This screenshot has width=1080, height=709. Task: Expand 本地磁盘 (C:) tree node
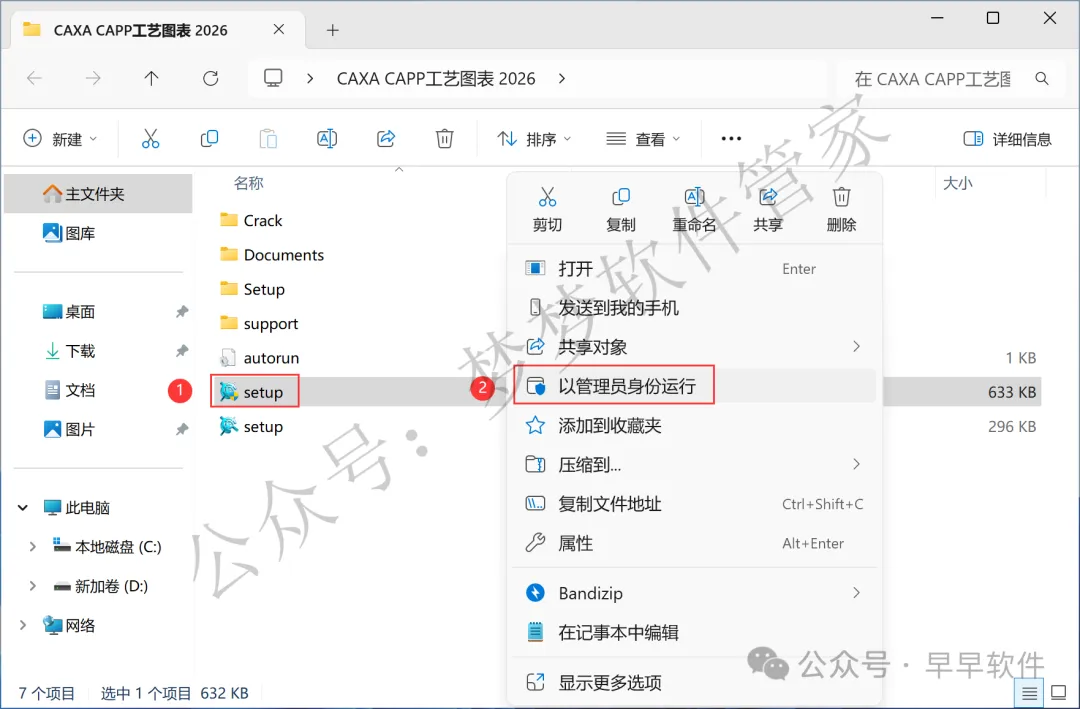(32, 547)
